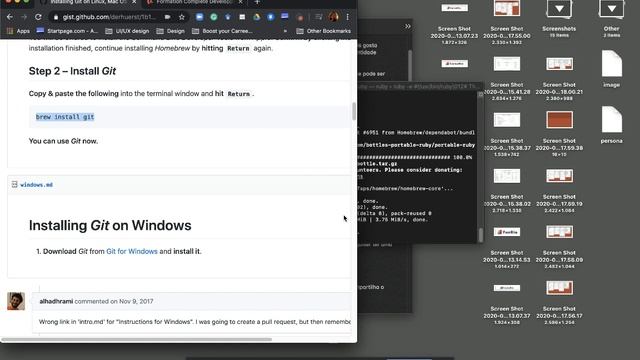The width and height of the screenshot is (640, 360).
Task: Open the Other Bookmarks folder
Action: click(323, 31)
